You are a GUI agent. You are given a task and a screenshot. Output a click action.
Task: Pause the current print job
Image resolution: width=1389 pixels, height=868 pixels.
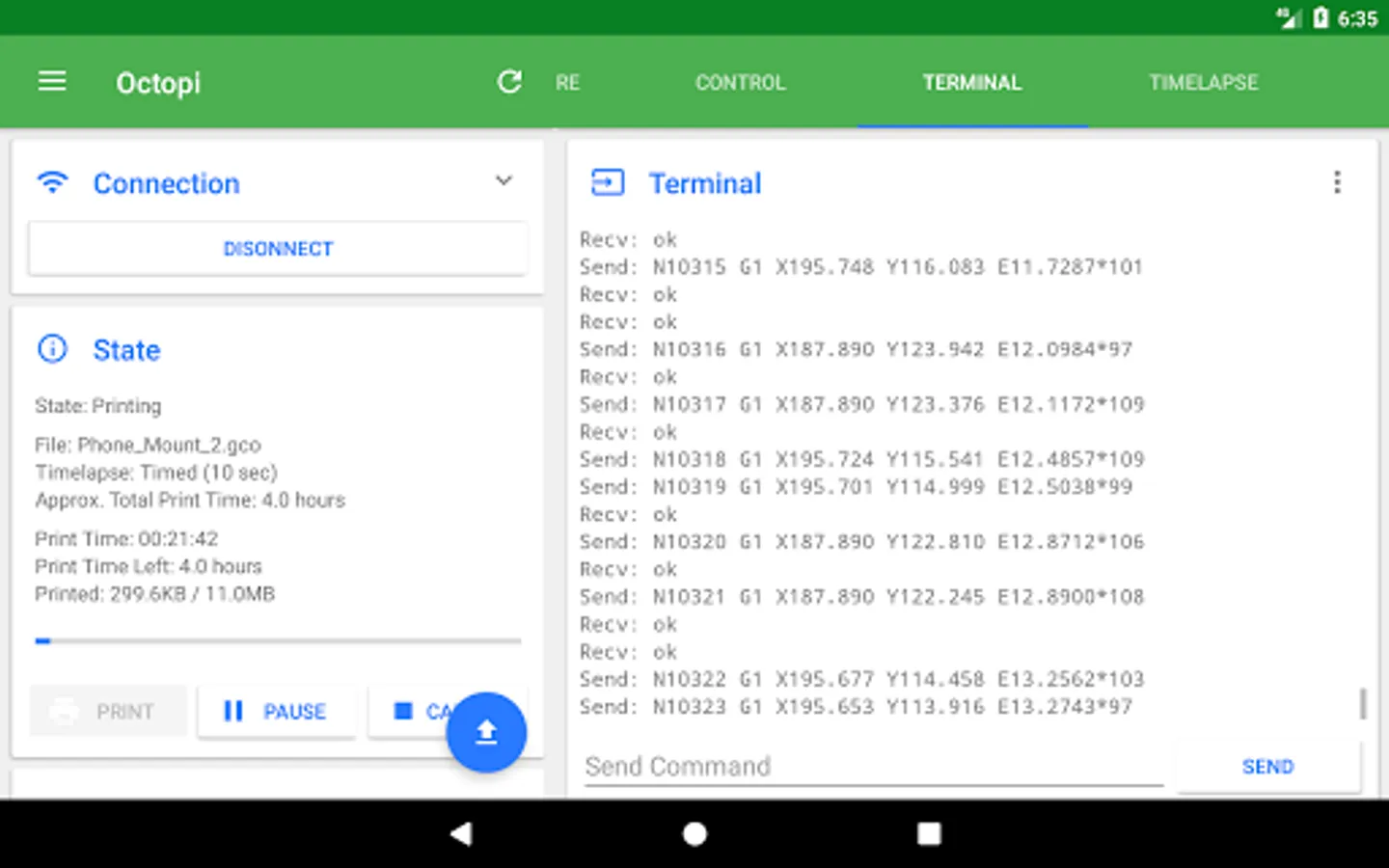point(277,712)
